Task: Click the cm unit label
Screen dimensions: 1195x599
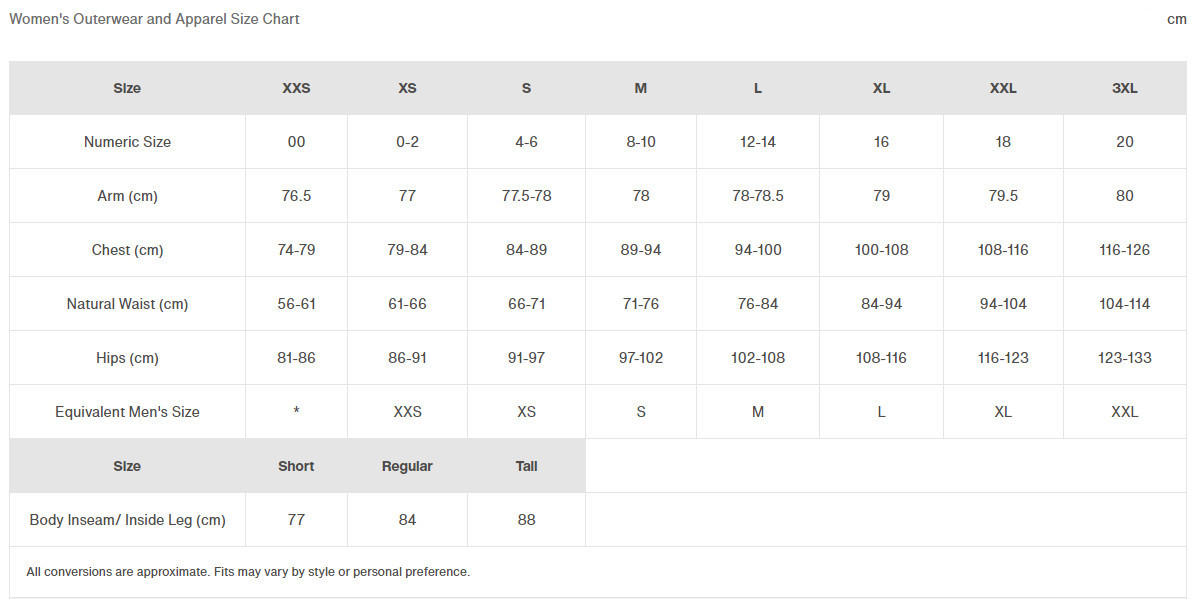Action: click(x=1176, y=19)
